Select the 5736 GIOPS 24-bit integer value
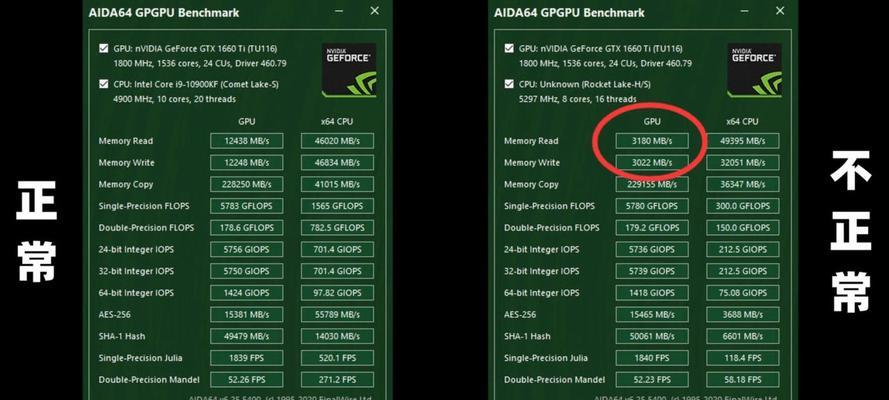The image size is (889, 400). pyautogui.click(x=652, y=249)
